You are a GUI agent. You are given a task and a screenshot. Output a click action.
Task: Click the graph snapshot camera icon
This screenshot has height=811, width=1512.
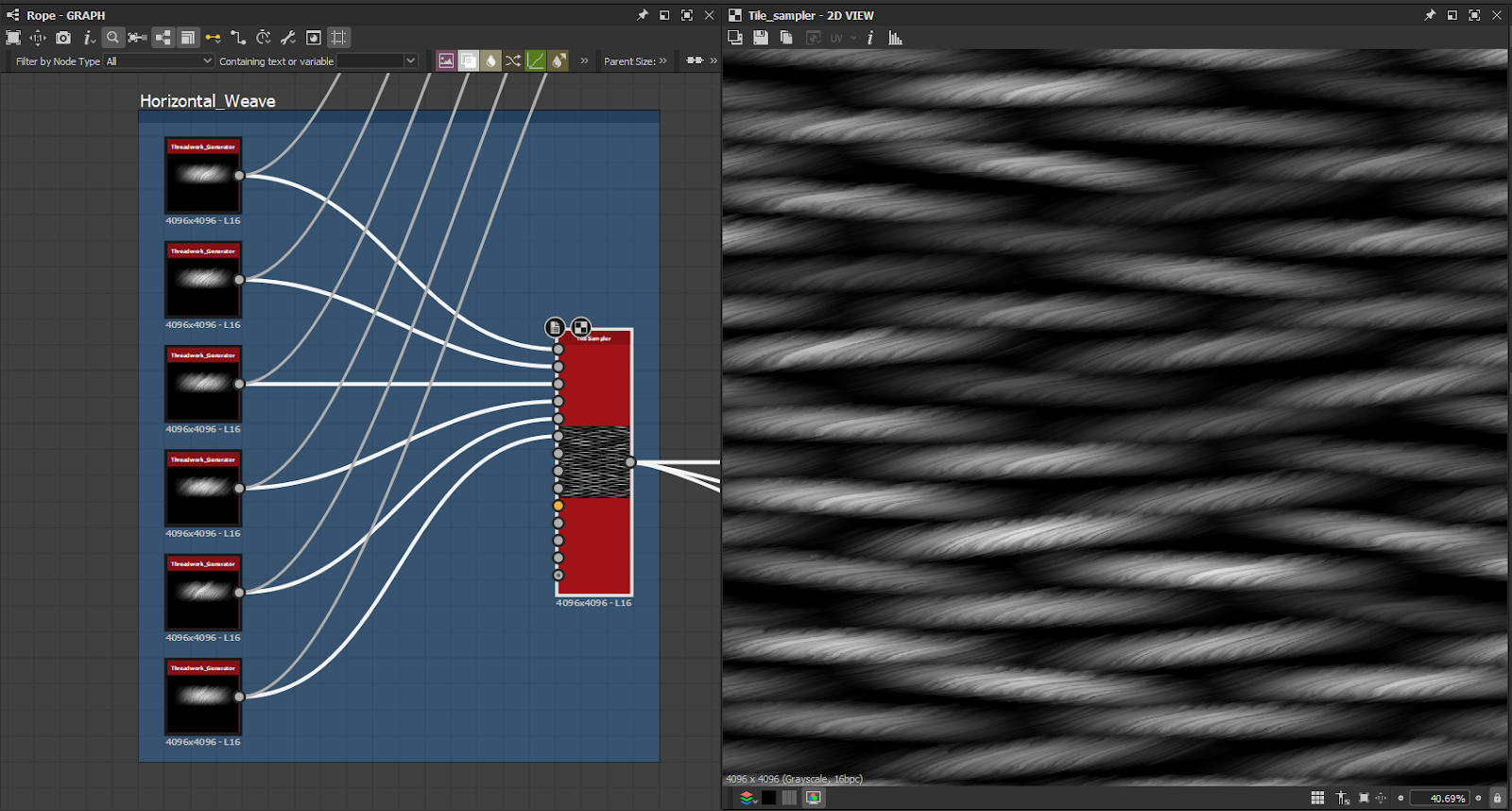pyautogui.click(x=63, y=38)
